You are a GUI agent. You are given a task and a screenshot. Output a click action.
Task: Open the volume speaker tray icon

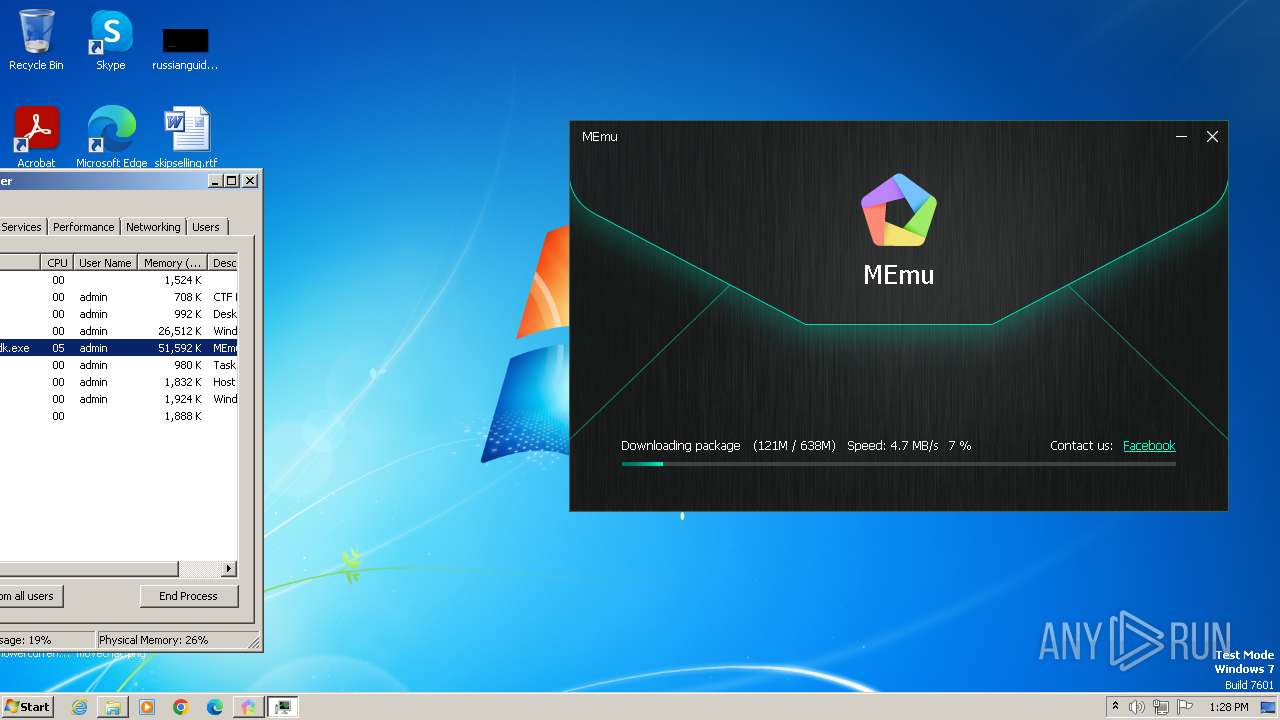click(1137, 707)
